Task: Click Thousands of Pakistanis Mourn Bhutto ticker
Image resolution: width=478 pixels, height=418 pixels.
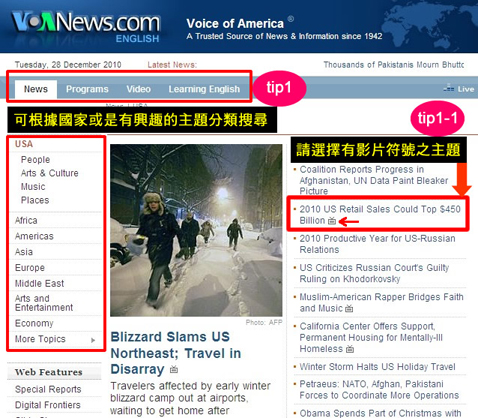Action: (394, 65)
